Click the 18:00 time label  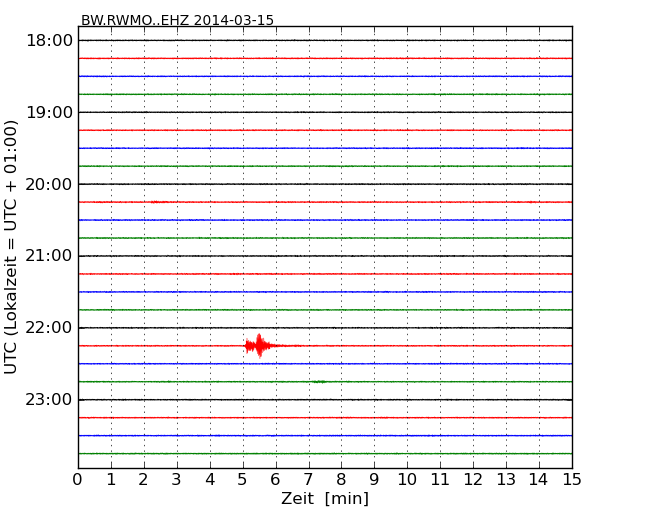click(49, 41)
